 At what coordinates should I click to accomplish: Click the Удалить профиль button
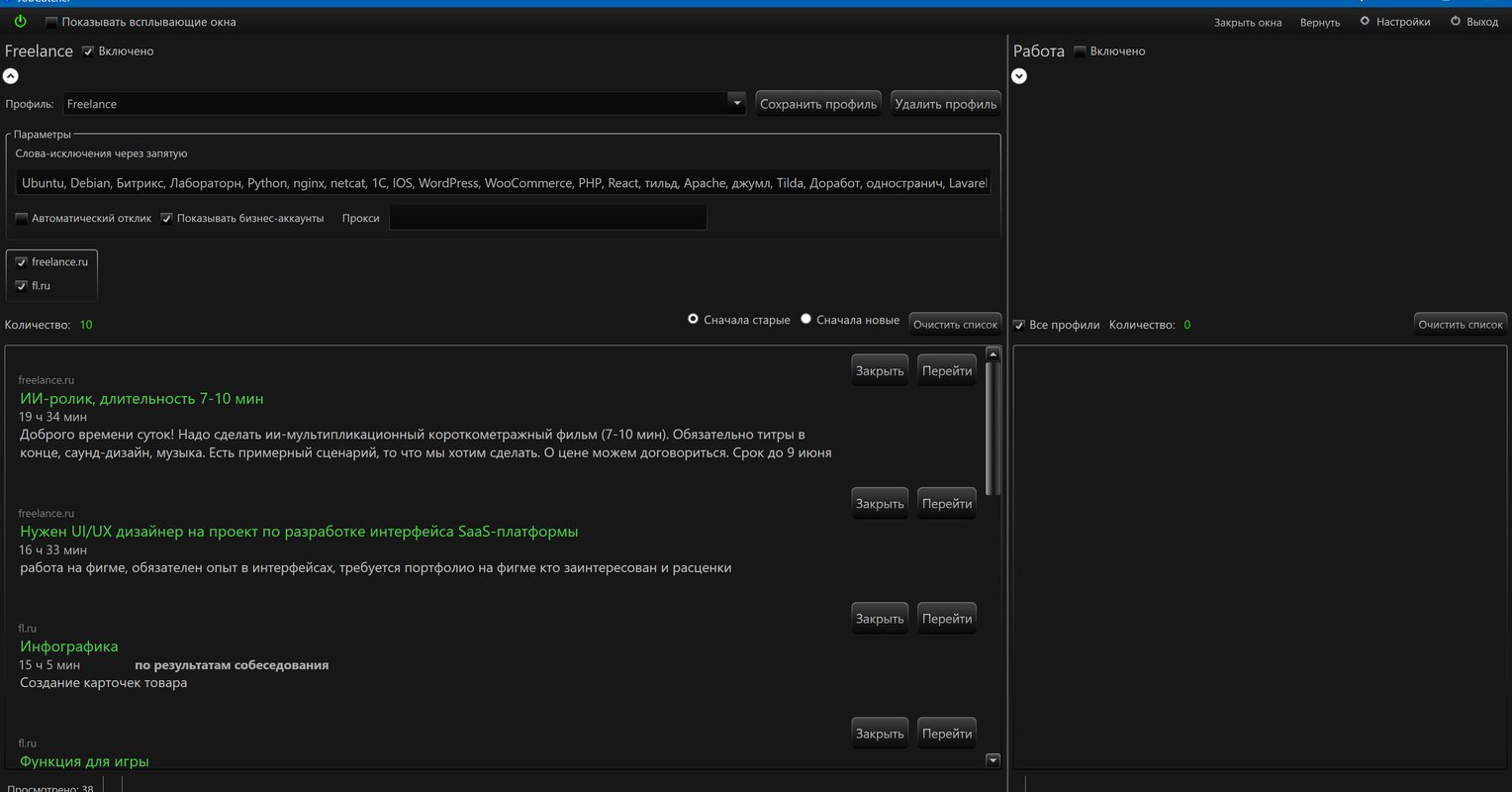coord(946,104)
